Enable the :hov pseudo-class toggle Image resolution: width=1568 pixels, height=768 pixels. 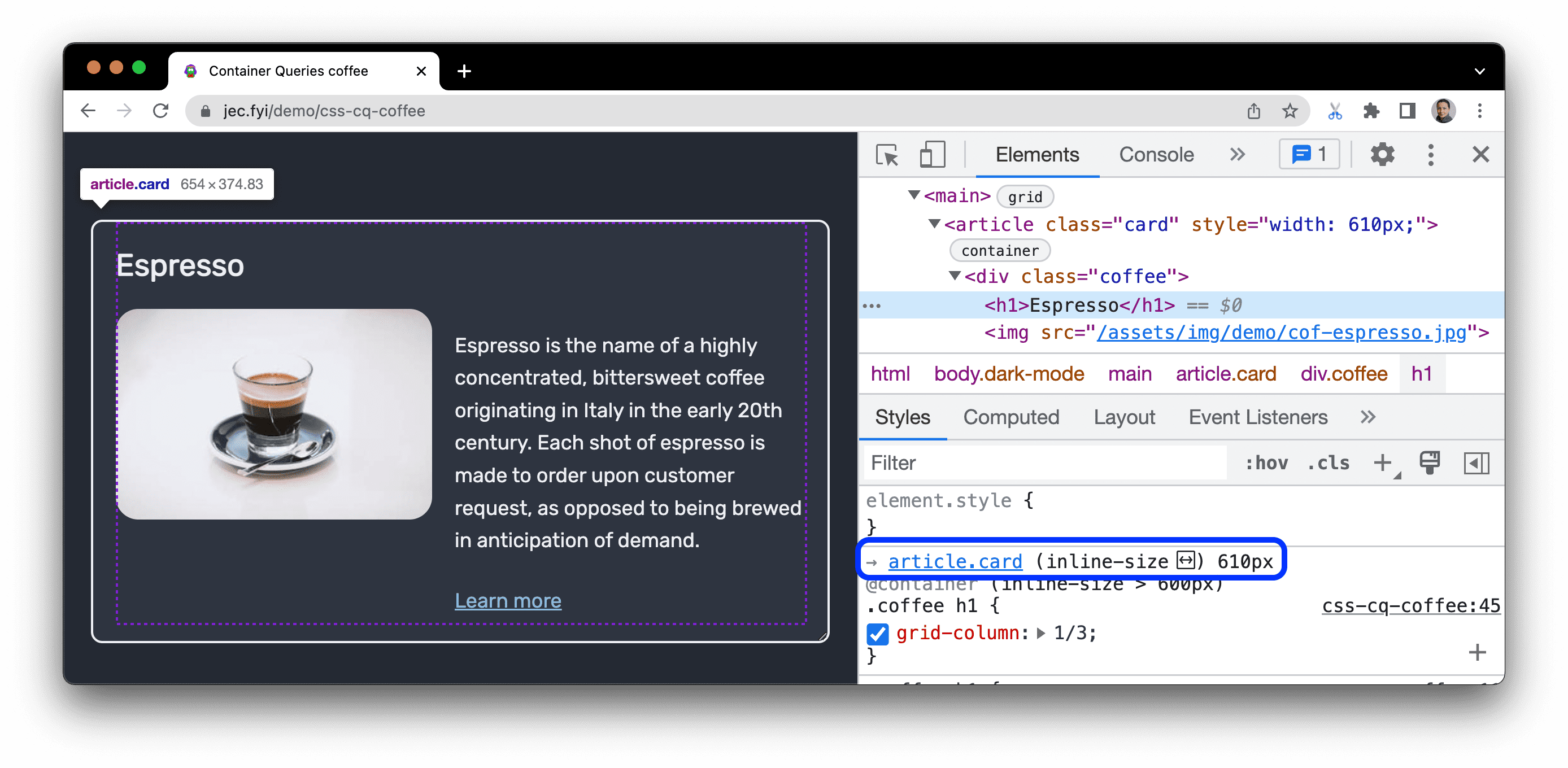(x=1265, y=463)
